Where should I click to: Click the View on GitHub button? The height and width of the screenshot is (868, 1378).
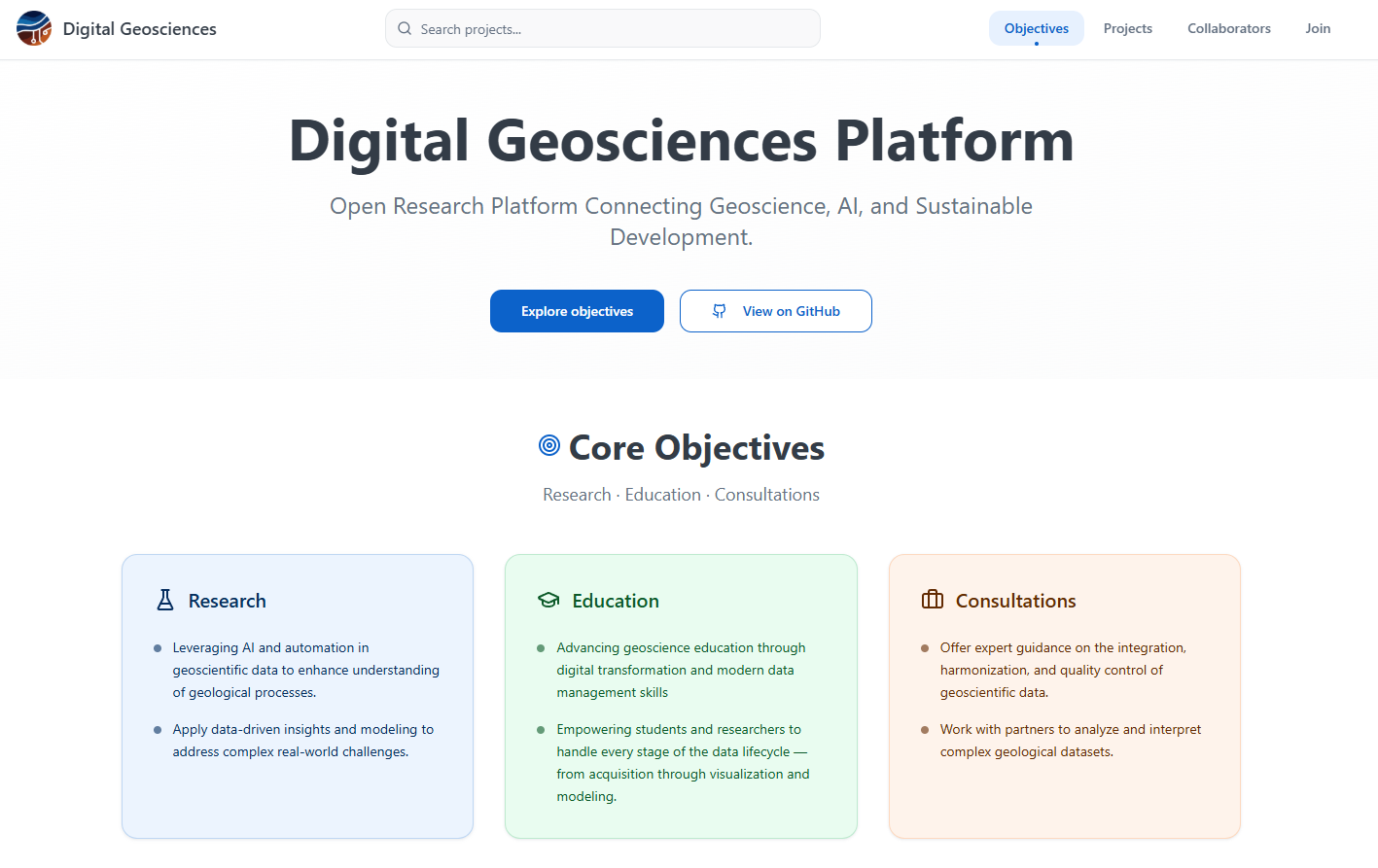775,311
